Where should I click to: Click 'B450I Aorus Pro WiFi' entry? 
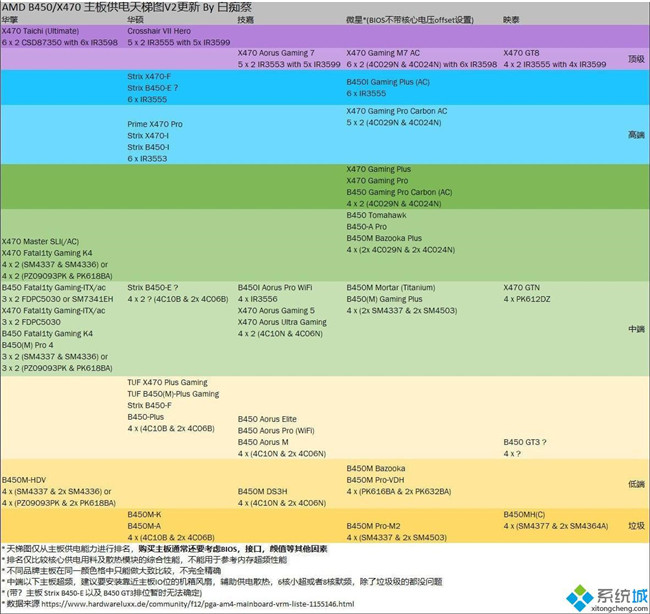275,287
